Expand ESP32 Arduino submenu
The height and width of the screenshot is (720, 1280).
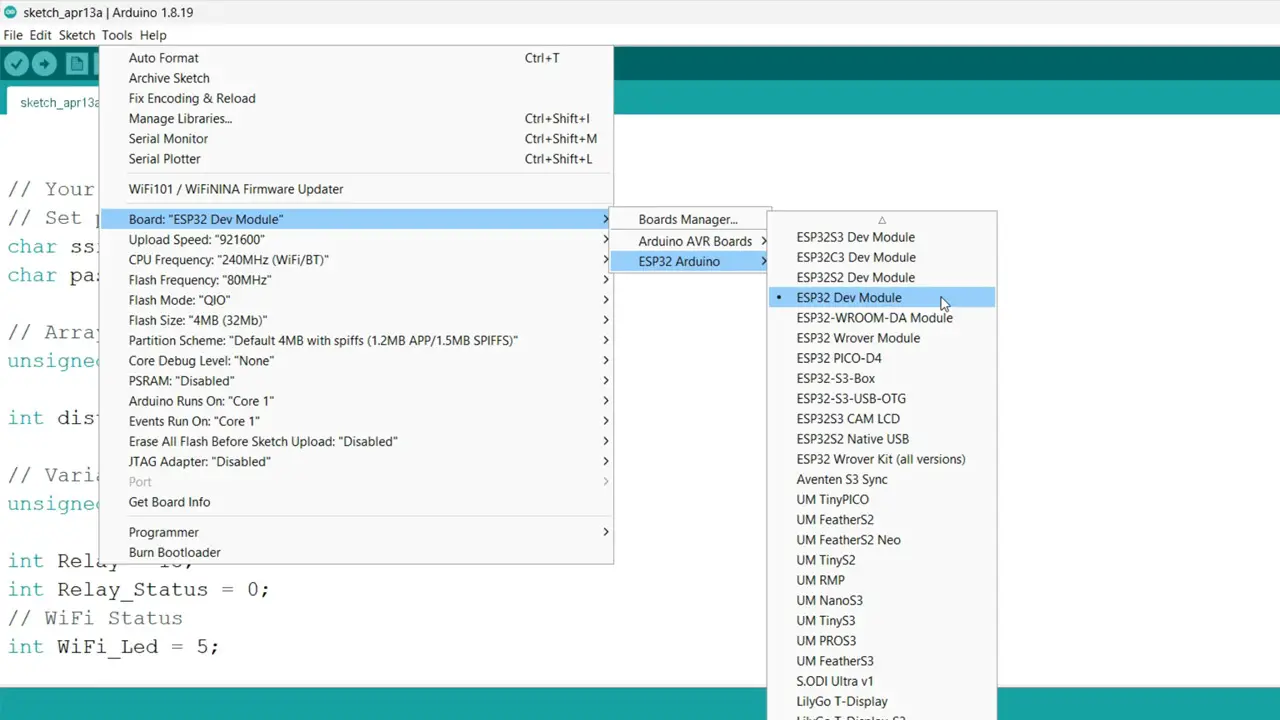690,261
